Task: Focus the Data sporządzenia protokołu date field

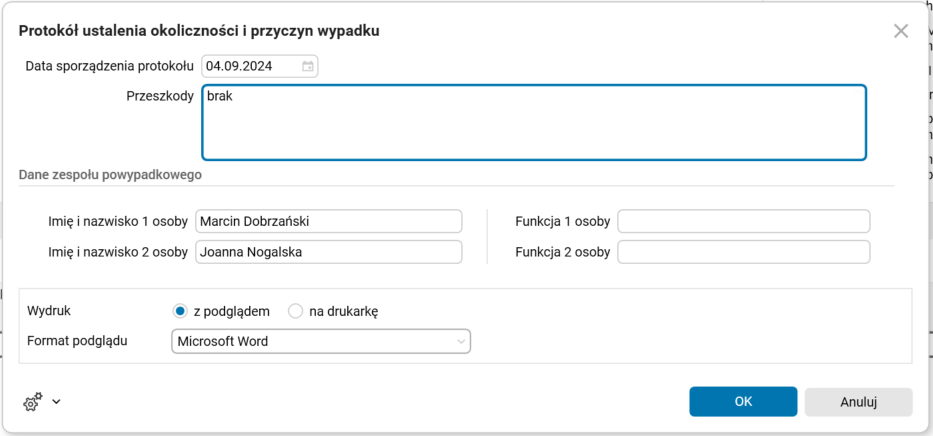Action: coord(259,67)
